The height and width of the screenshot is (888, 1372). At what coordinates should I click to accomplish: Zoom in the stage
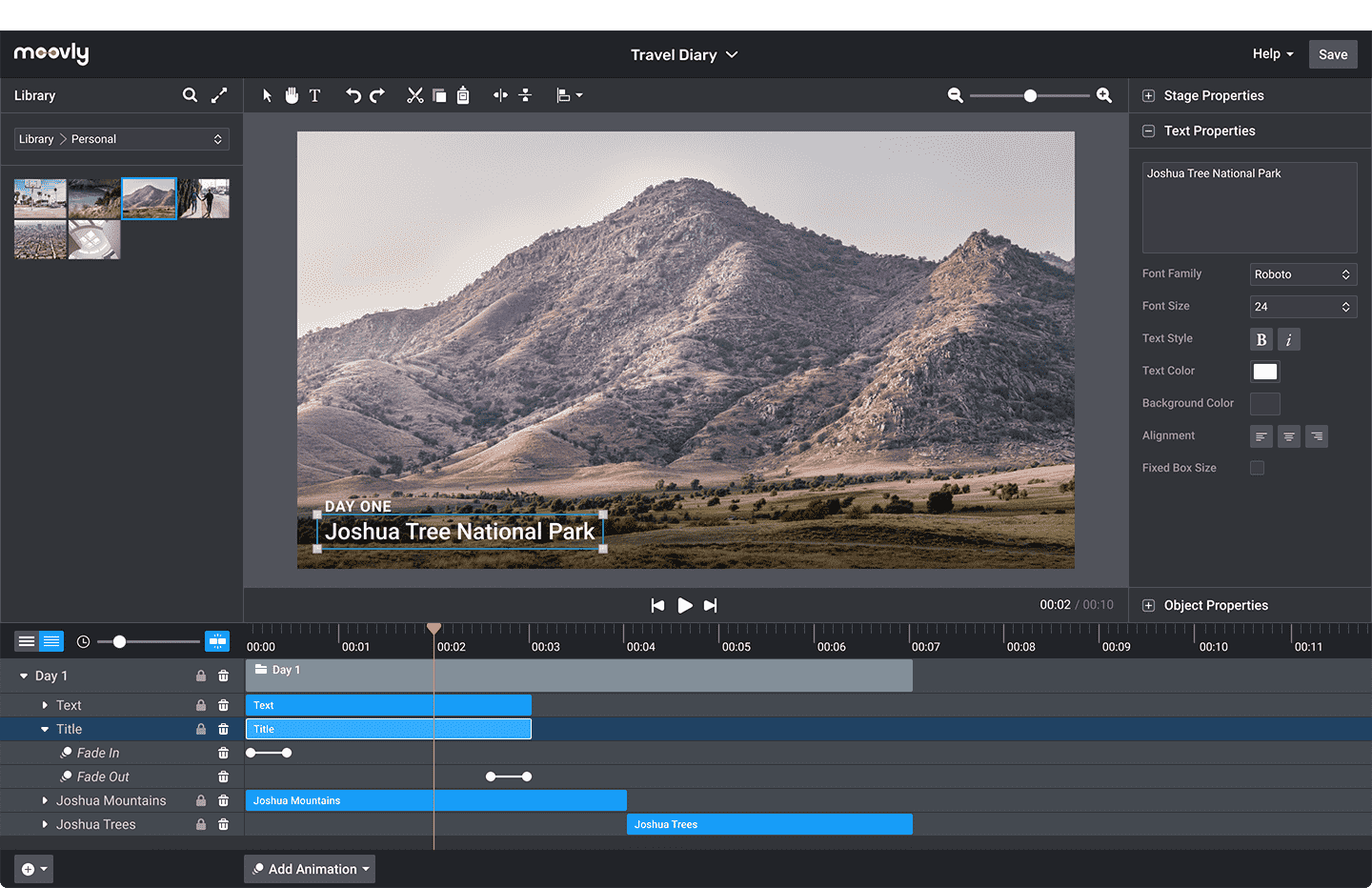pyautogui.click(x=1104, y=95)
